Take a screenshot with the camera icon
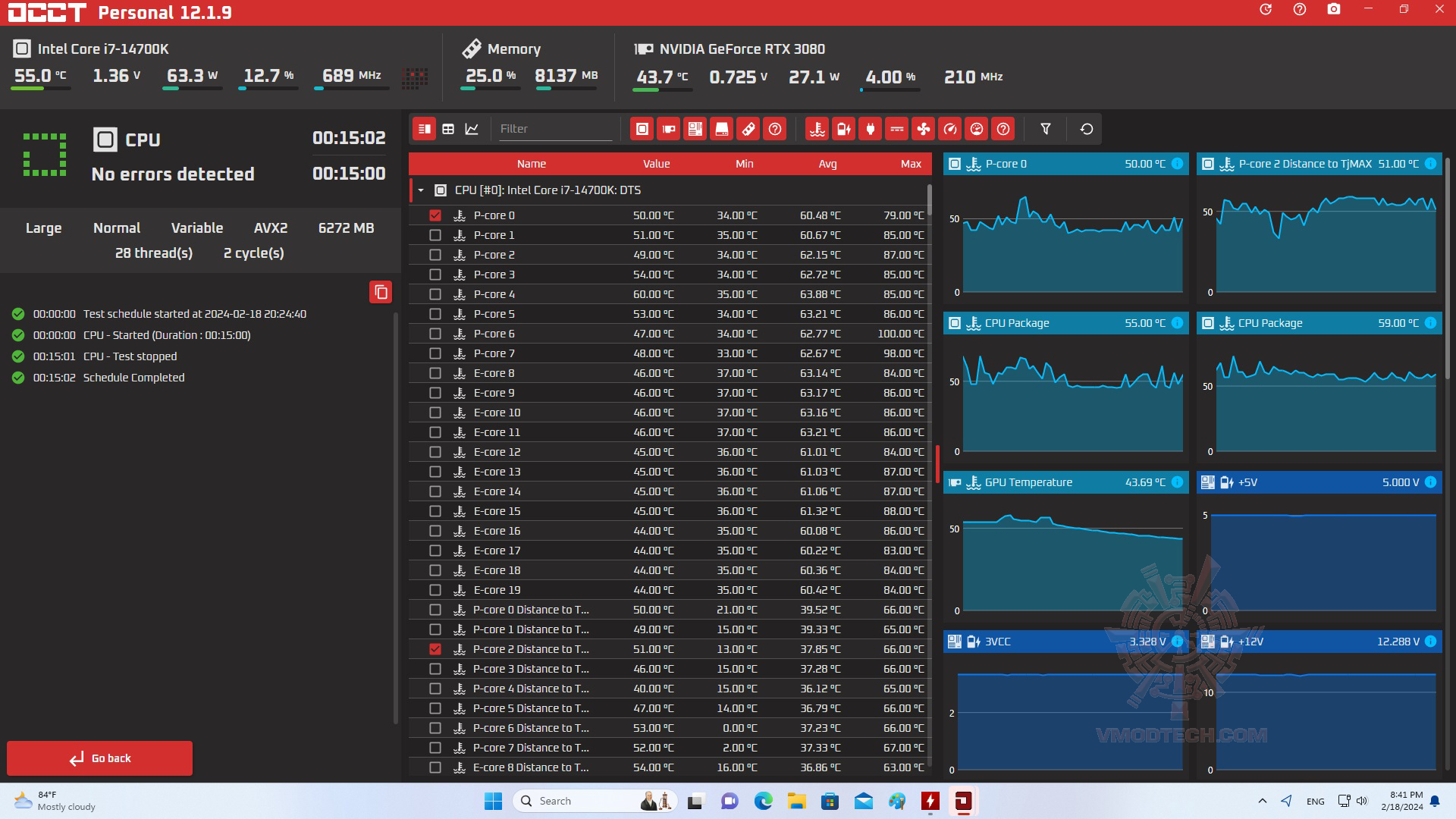This screenshot has width=1456, height=819. [1333, 10]
